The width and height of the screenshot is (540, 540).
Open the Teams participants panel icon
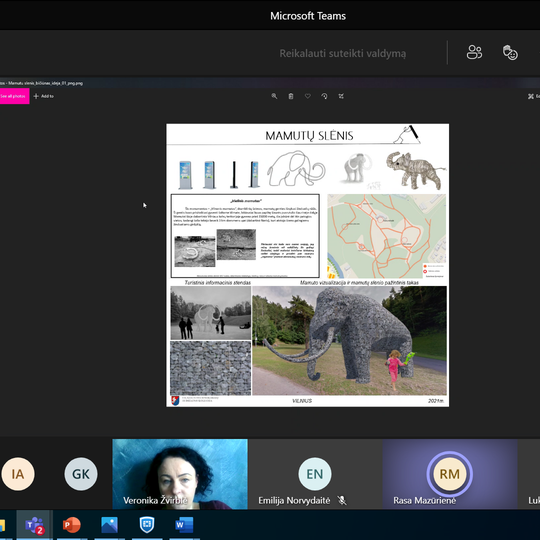coord(474,53)
